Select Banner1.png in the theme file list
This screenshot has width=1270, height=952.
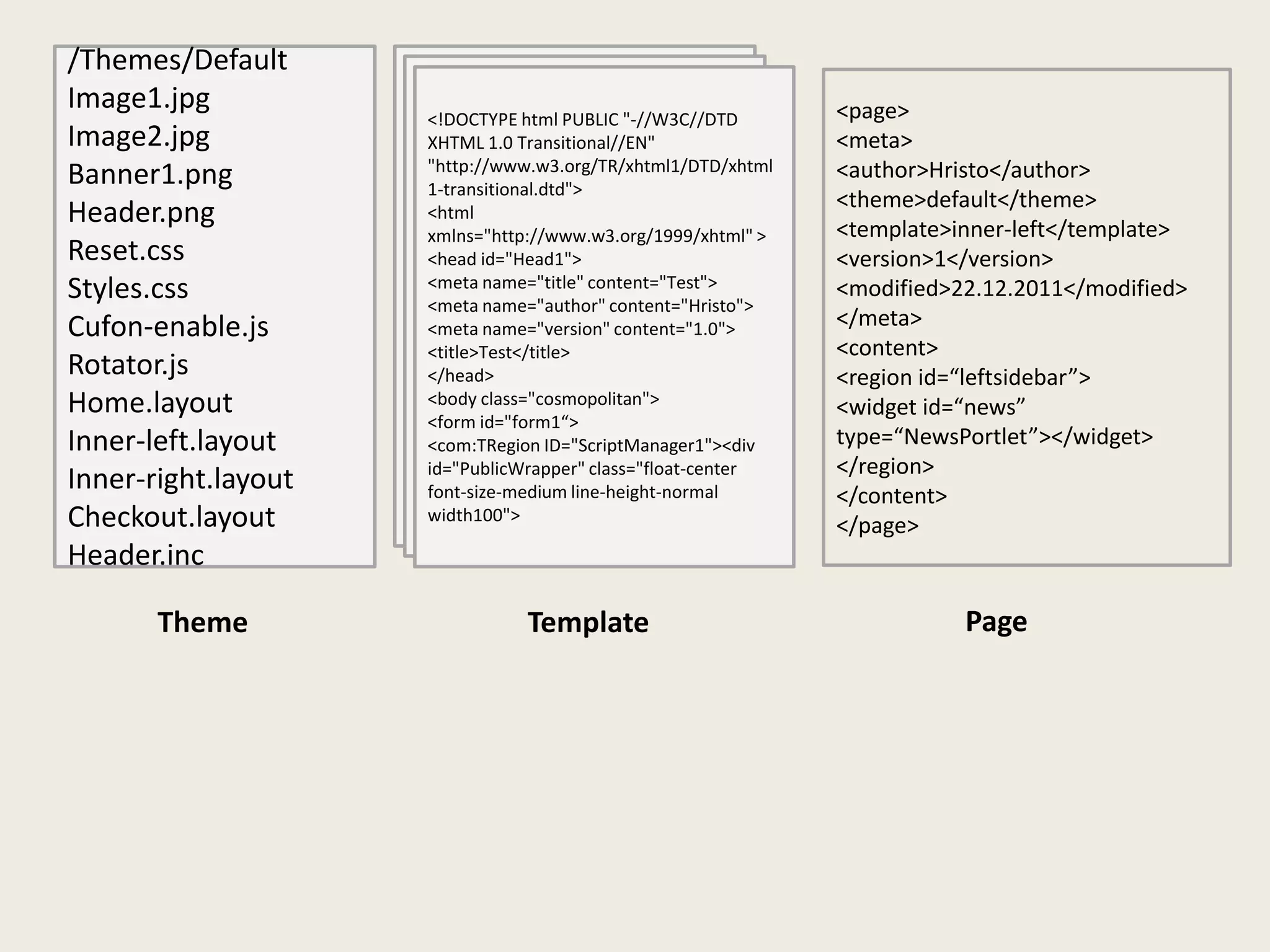149,175
